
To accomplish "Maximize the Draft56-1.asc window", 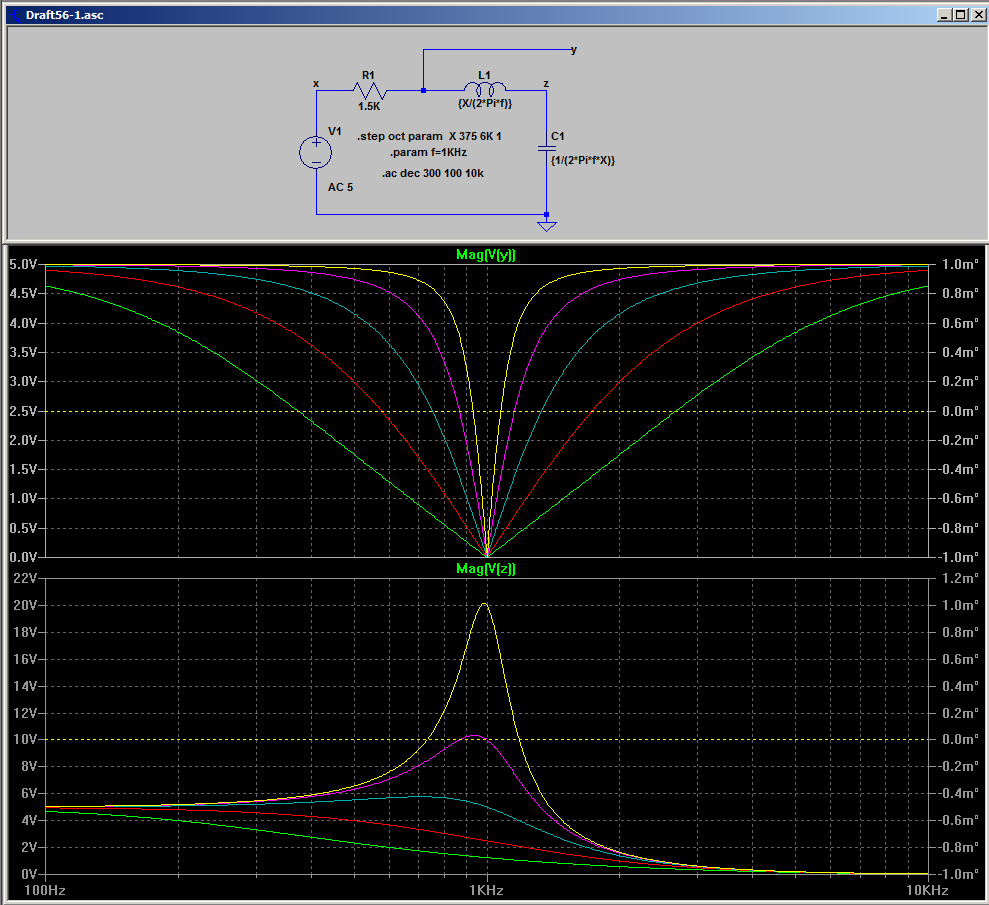I will 961,15.
